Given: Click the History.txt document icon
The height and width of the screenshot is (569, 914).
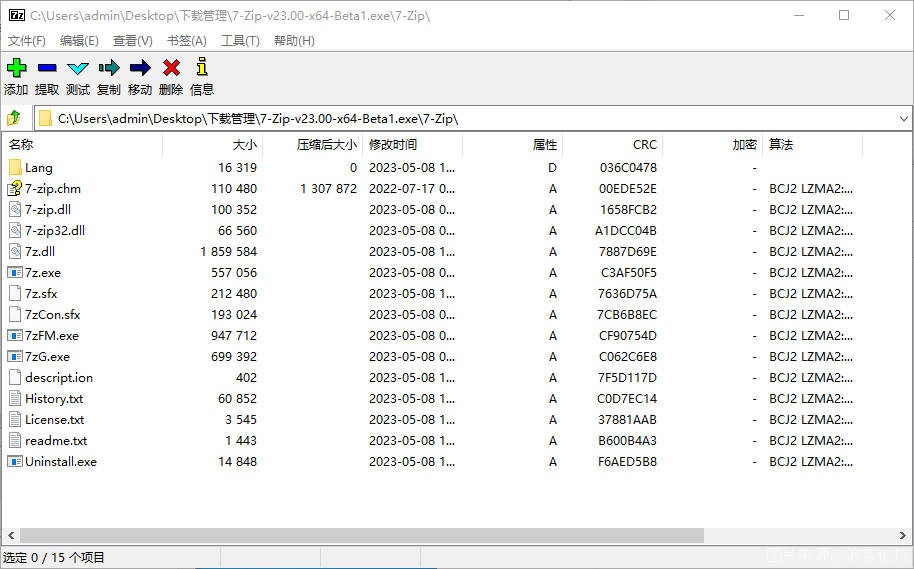Looking at the screenshot, I should click(x=15, y=398).
